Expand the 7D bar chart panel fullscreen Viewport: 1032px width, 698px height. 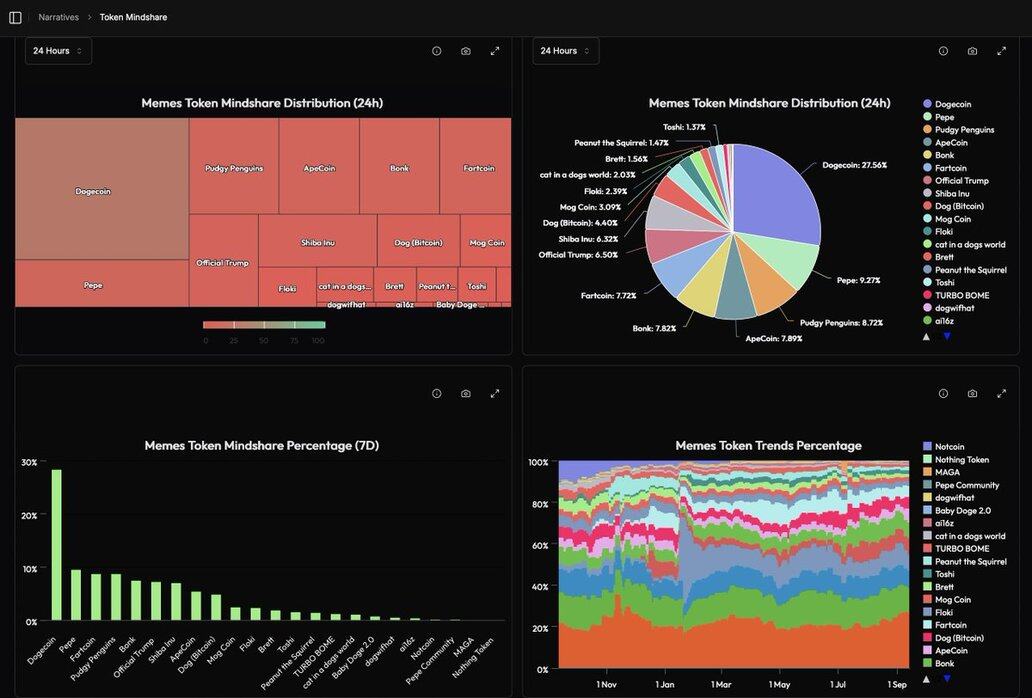click(x=495, y=393)
